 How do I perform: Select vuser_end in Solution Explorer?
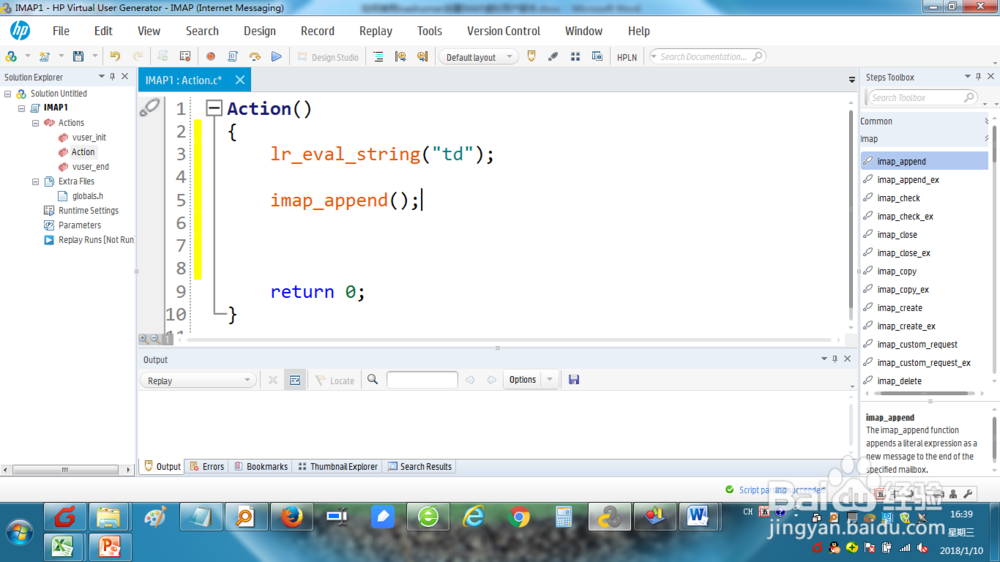coord(90,166)
